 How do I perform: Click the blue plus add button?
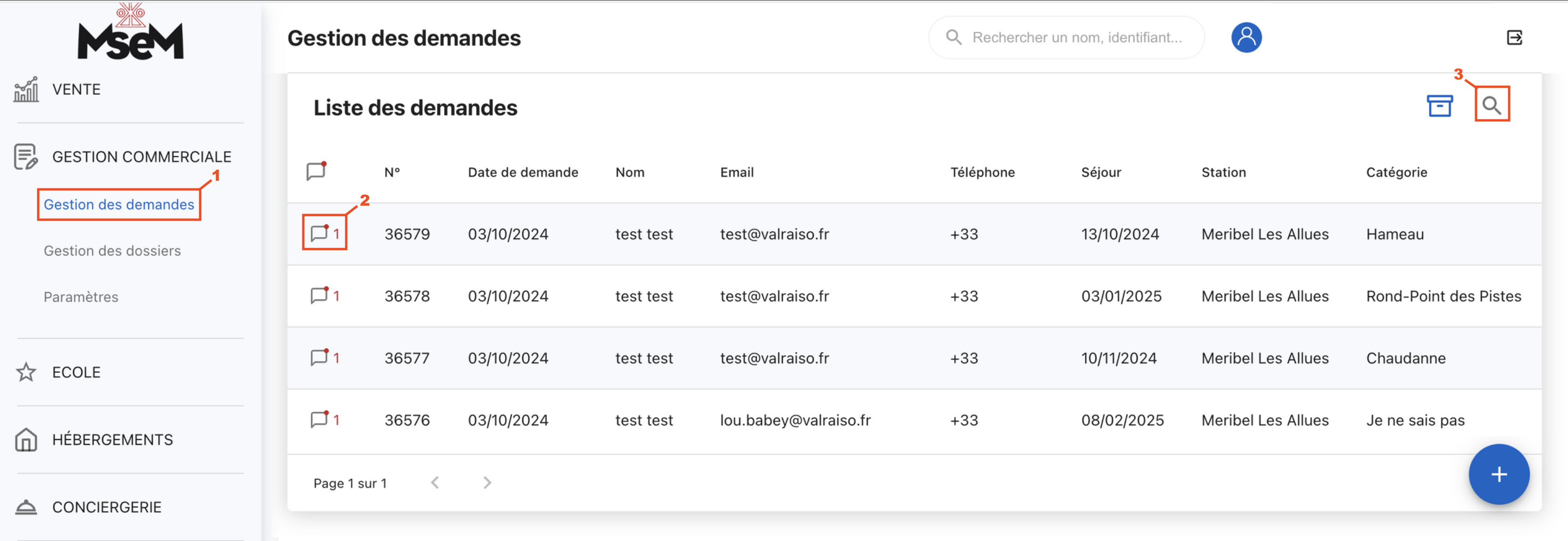coord(1498,474)
